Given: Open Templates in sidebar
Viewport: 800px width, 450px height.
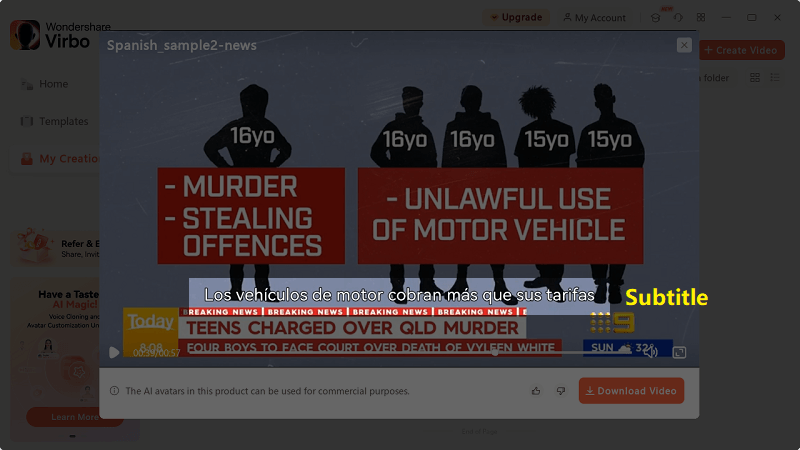Looking at the screenshot, I should click(54, 121).
